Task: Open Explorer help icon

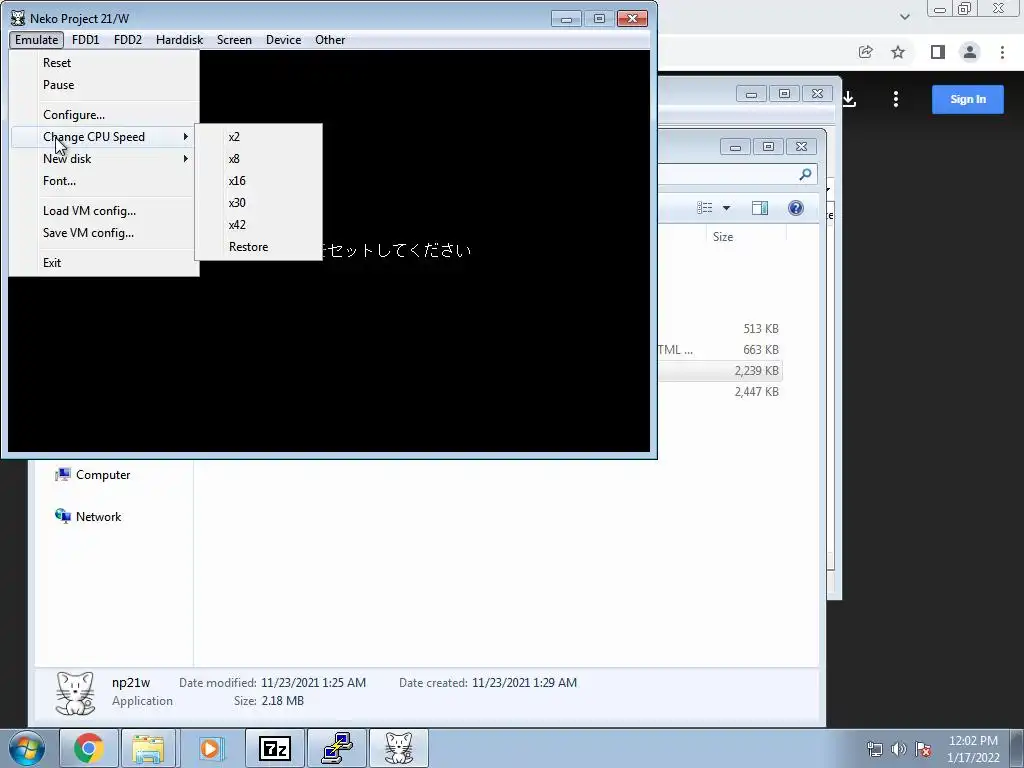Action: click(x=795, y=208)
